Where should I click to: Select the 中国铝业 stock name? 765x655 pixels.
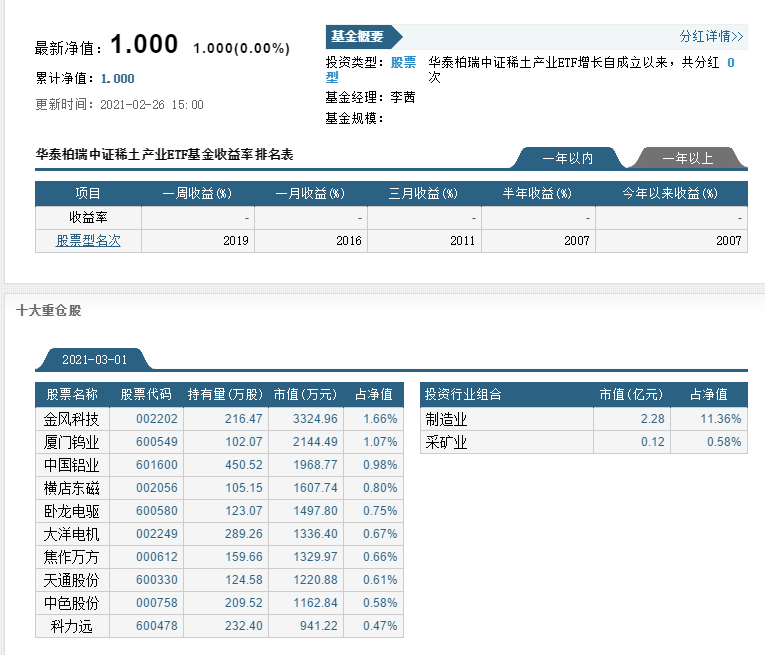pyautogui.click(x=71, y=465)
